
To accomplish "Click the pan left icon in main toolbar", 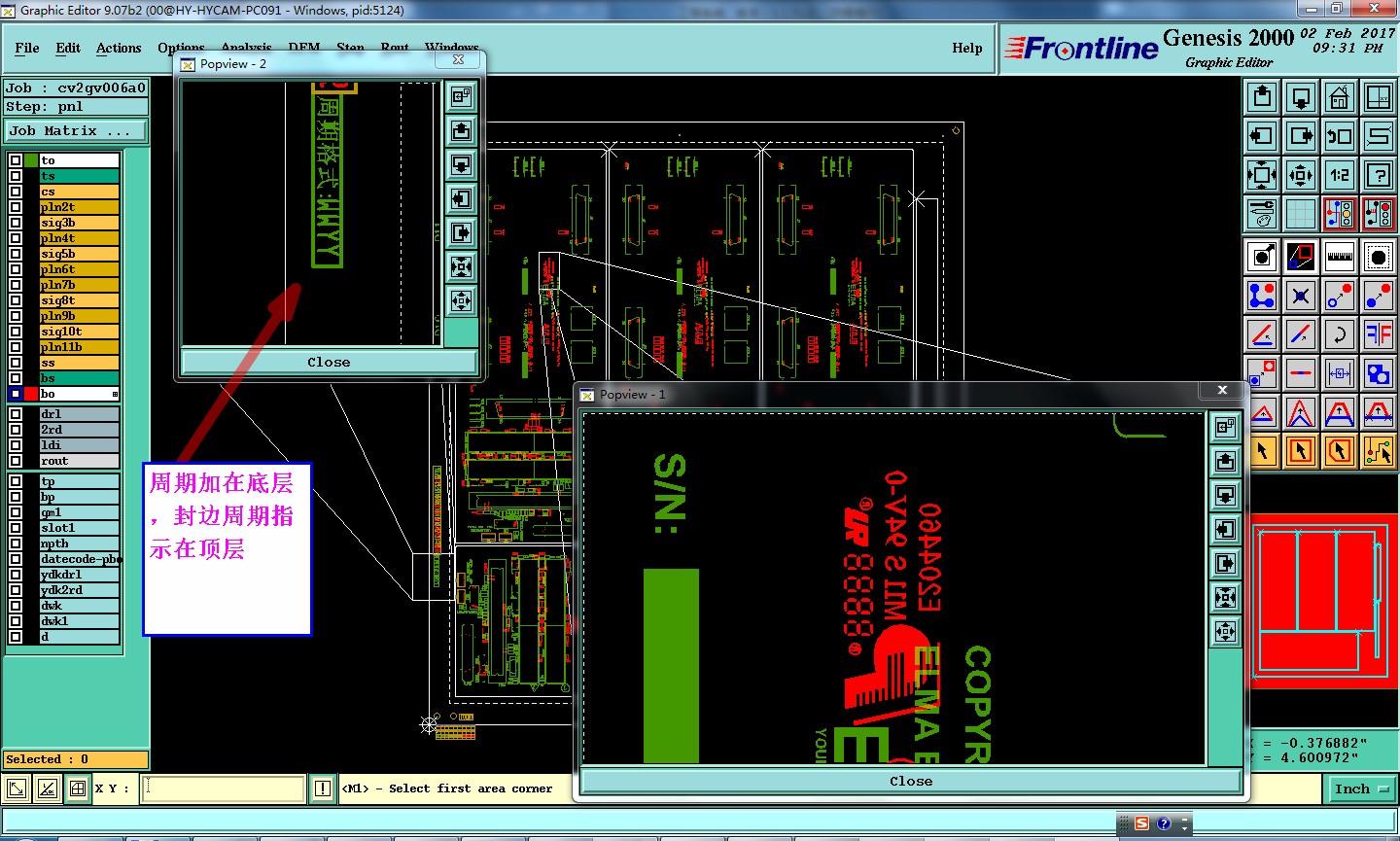I will point(1262,136).
